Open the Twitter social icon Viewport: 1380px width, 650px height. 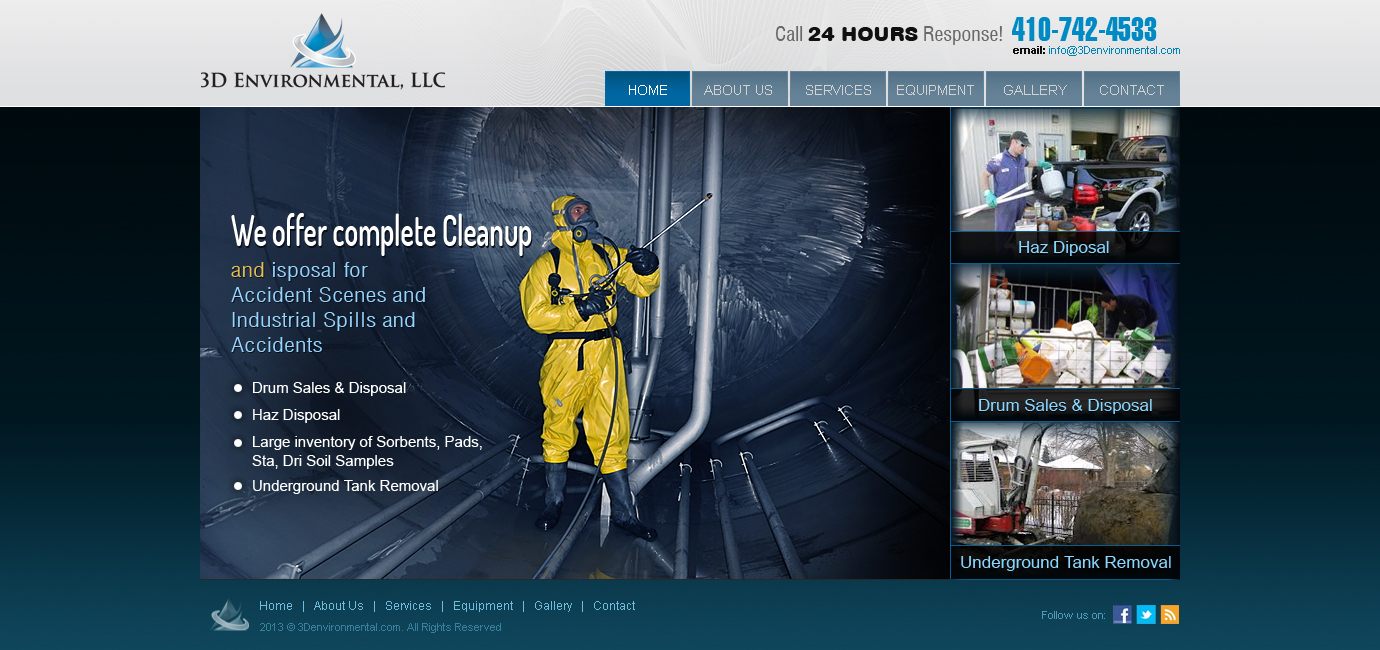(1146, 615)
